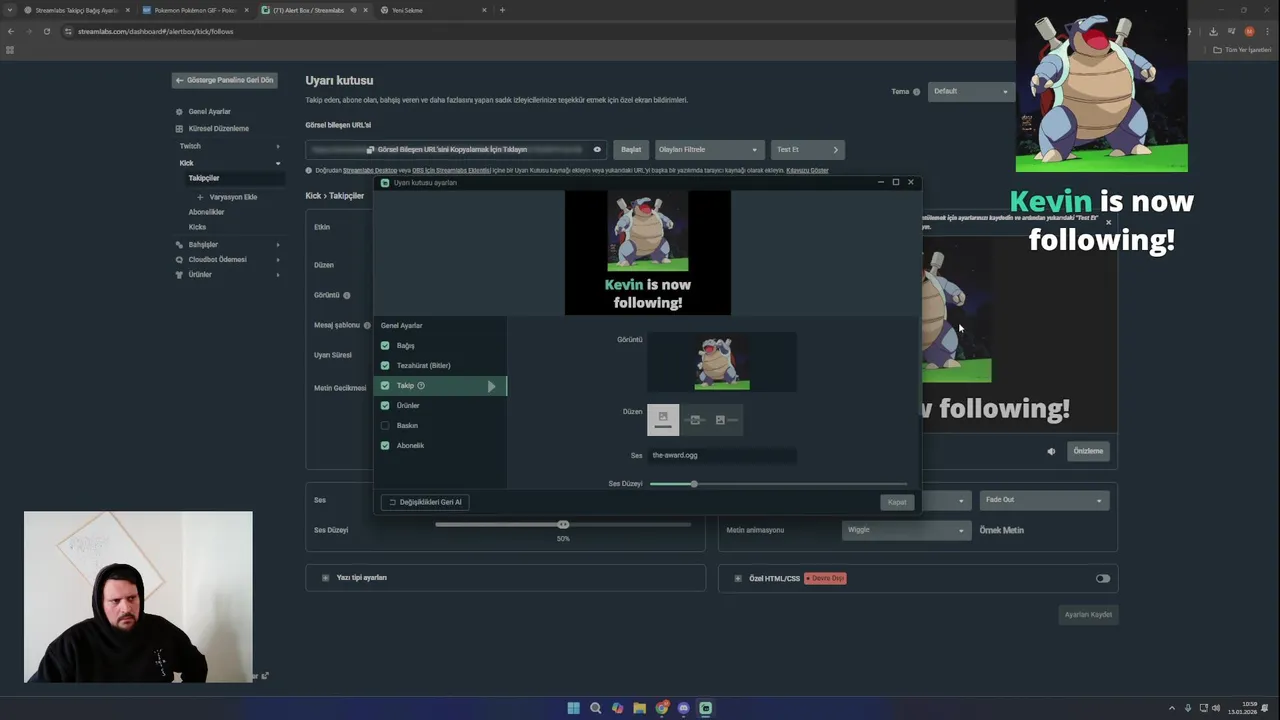
Task: Click the Bahşişler sidebar icon
Action: [x=179, y=245]
